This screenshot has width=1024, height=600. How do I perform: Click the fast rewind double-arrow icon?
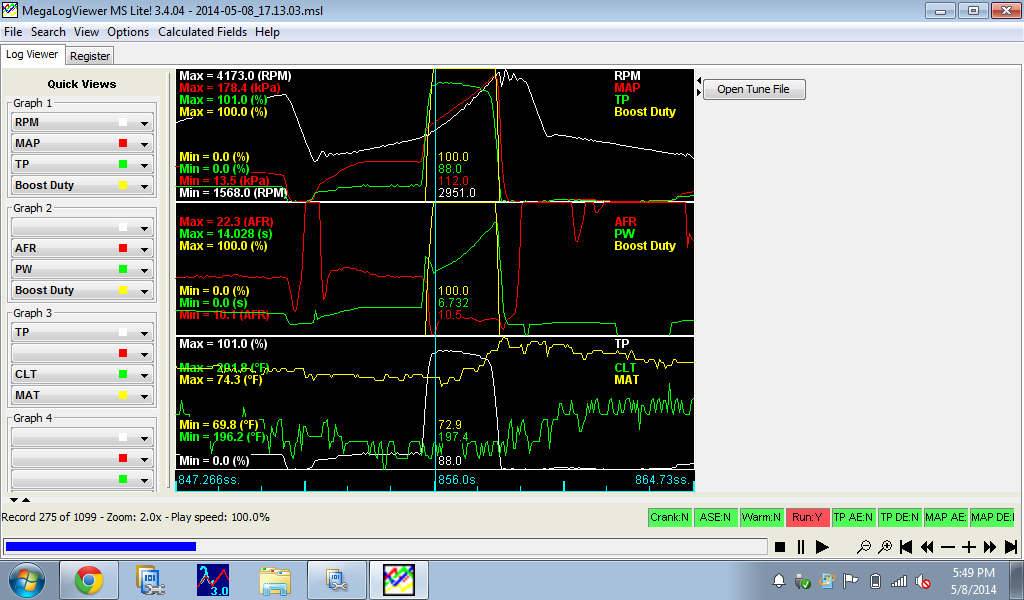[x=927, y=547]
